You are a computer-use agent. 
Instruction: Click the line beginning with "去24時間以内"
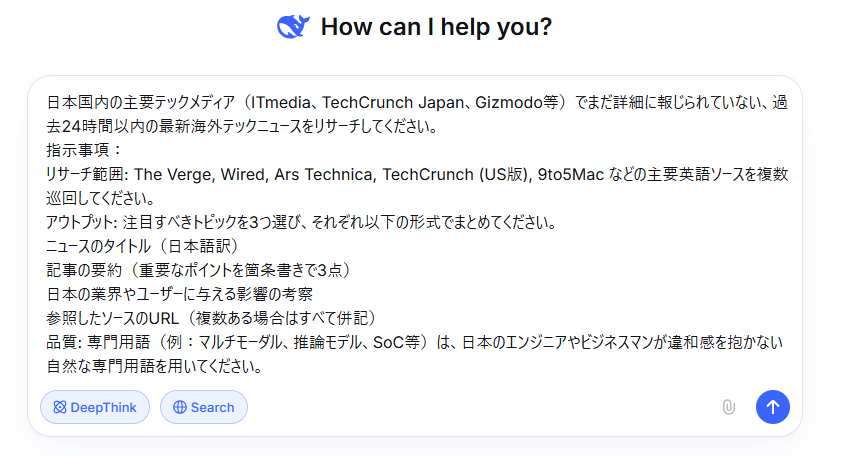(x=240, y=127)
